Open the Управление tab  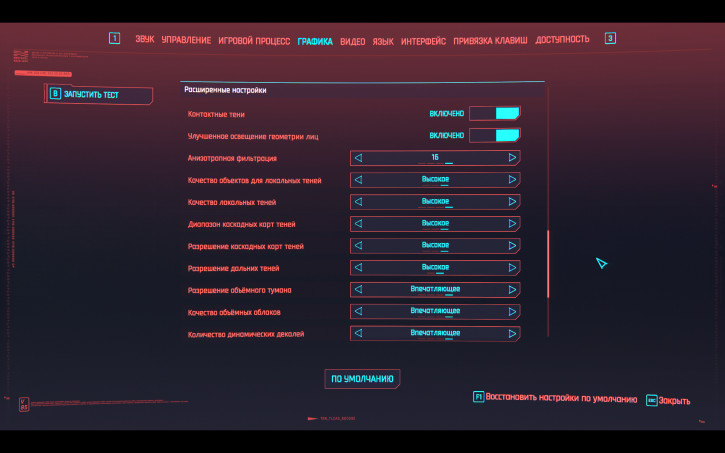(x=186, y=40)
